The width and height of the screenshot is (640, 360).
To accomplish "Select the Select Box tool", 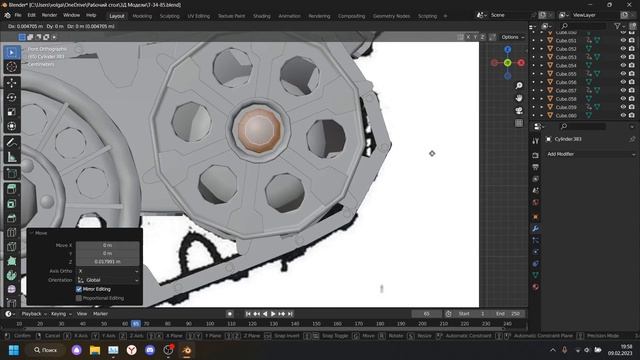I will (x=11, y=53).
